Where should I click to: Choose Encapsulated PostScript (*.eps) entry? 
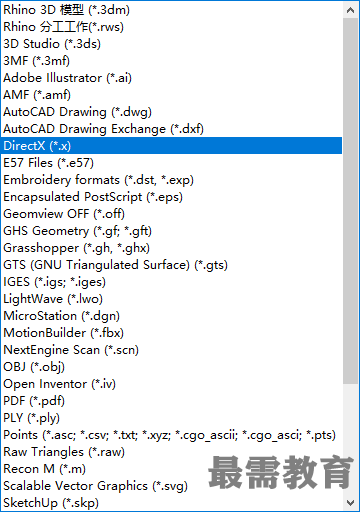pyautogui.click(x=171, y=197)
